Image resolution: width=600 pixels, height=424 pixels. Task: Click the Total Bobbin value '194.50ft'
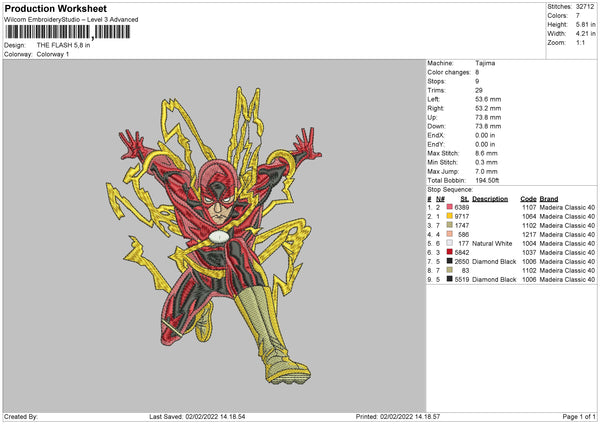tap(487, 180)
